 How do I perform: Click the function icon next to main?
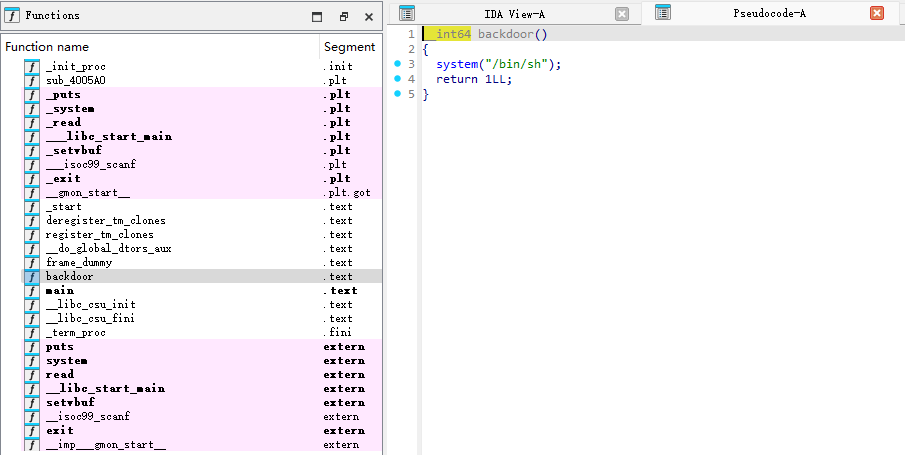point(32,291)
